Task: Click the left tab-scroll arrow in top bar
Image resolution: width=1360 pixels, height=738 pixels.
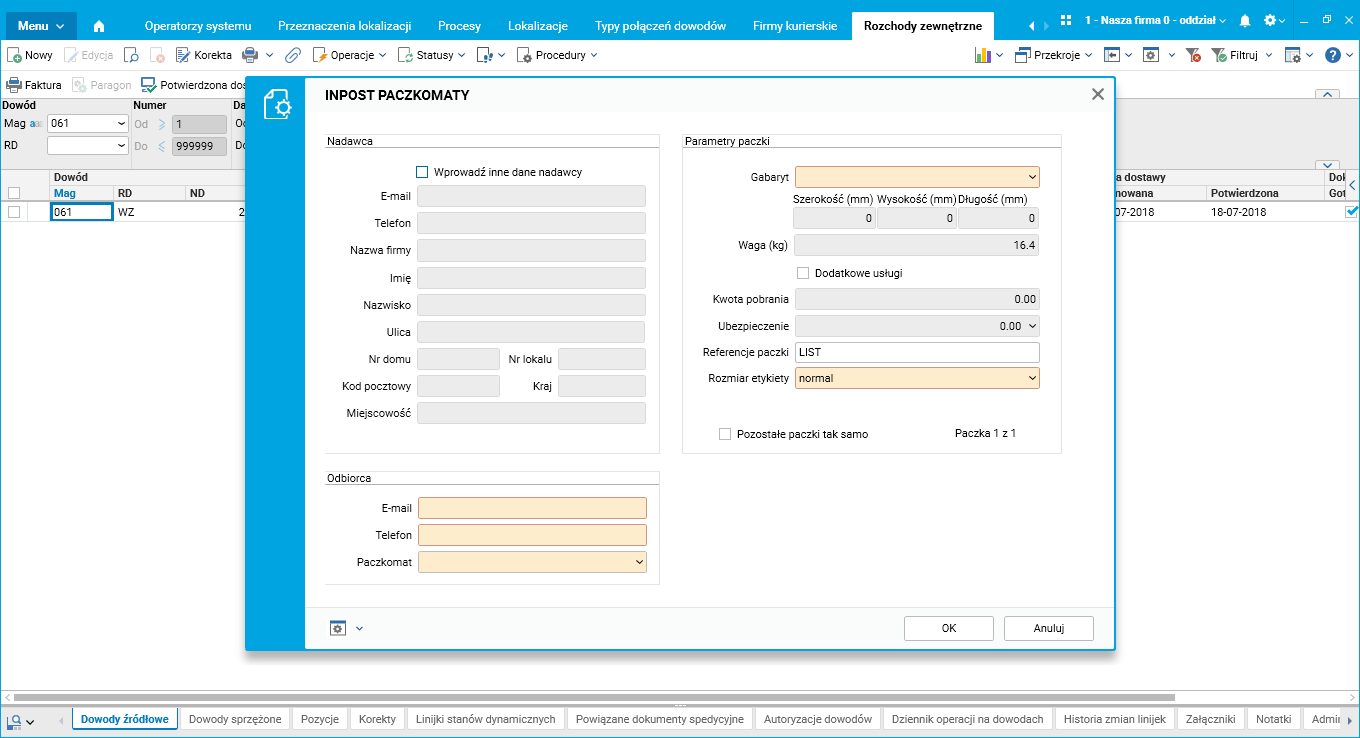Action: point(1031,25)
